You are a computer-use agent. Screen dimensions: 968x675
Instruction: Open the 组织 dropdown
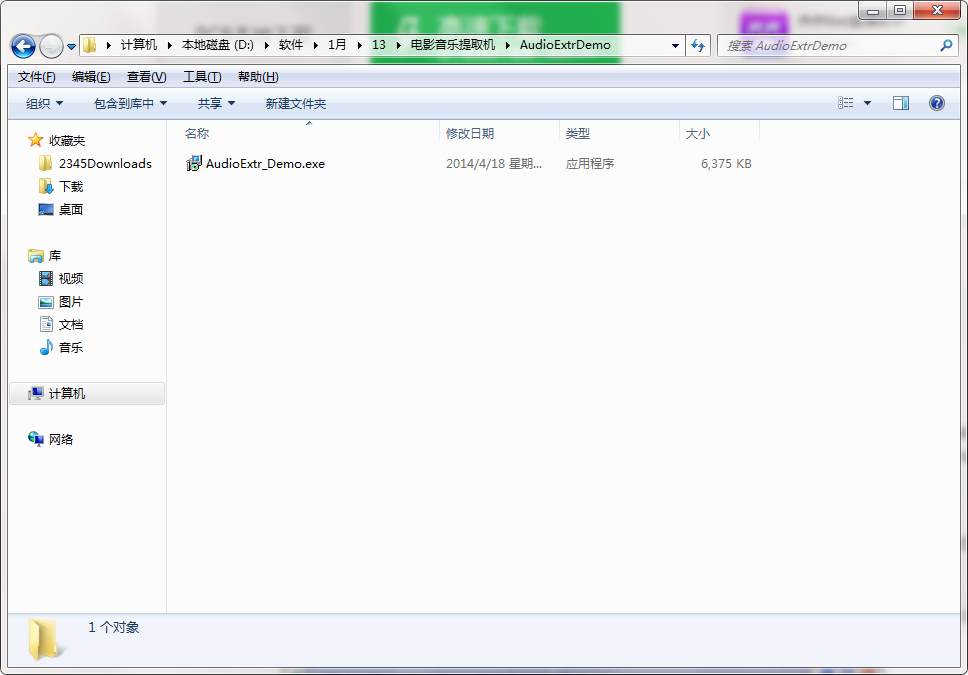pyautogui.click(x=44, y=103)
